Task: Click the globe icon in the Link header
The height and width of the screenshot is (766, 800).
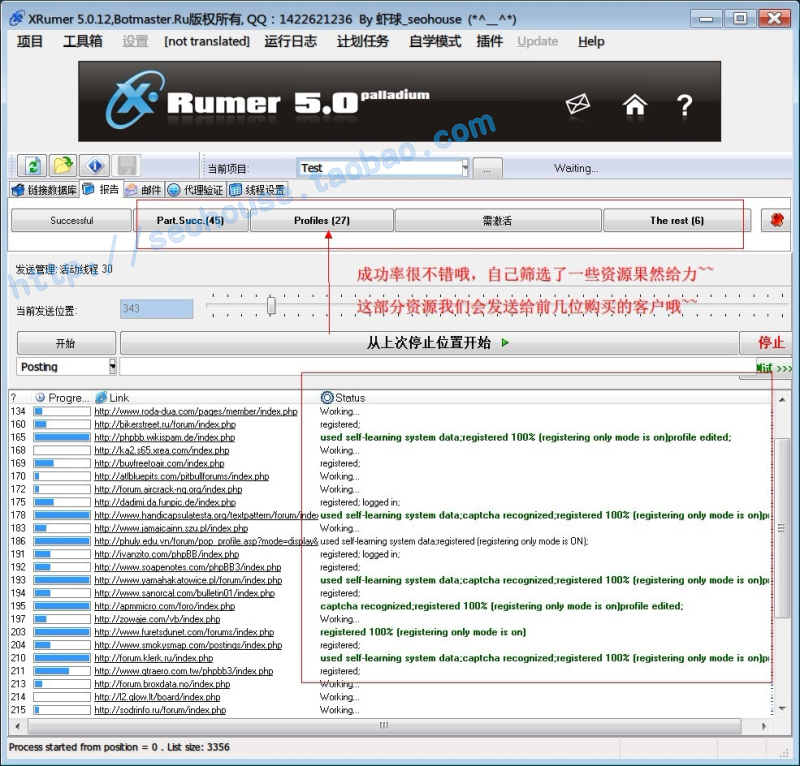Action: [x=101, y=398]
